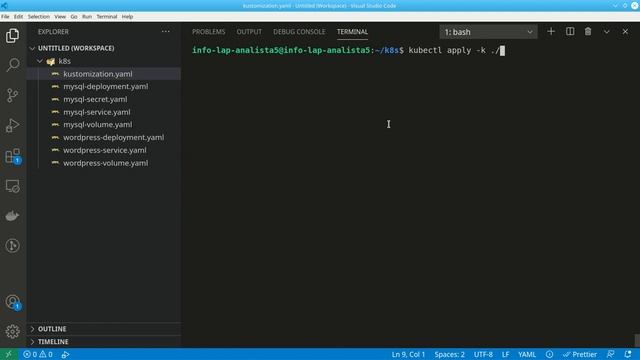The width and height of the screenshot is (640, 360).
Task: Switch to the DEBUG CONSOLE tab
Action: pyautogui.click(x=299, y=32)
